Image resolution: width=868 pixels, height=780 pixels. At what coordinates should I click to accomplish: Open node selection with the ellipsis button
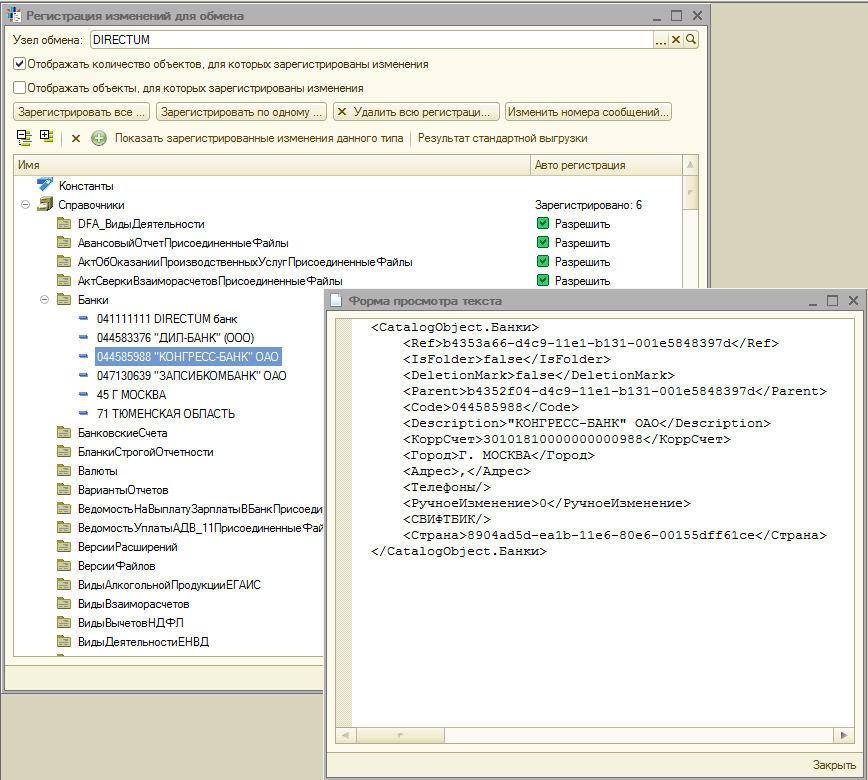(660, 40)
